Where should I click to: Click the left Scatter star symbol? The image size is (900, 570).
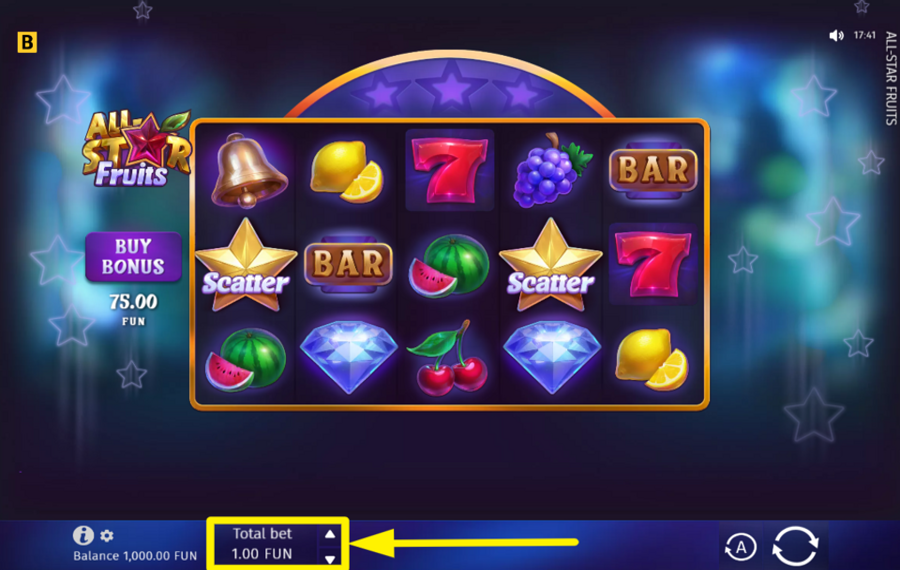246,265
